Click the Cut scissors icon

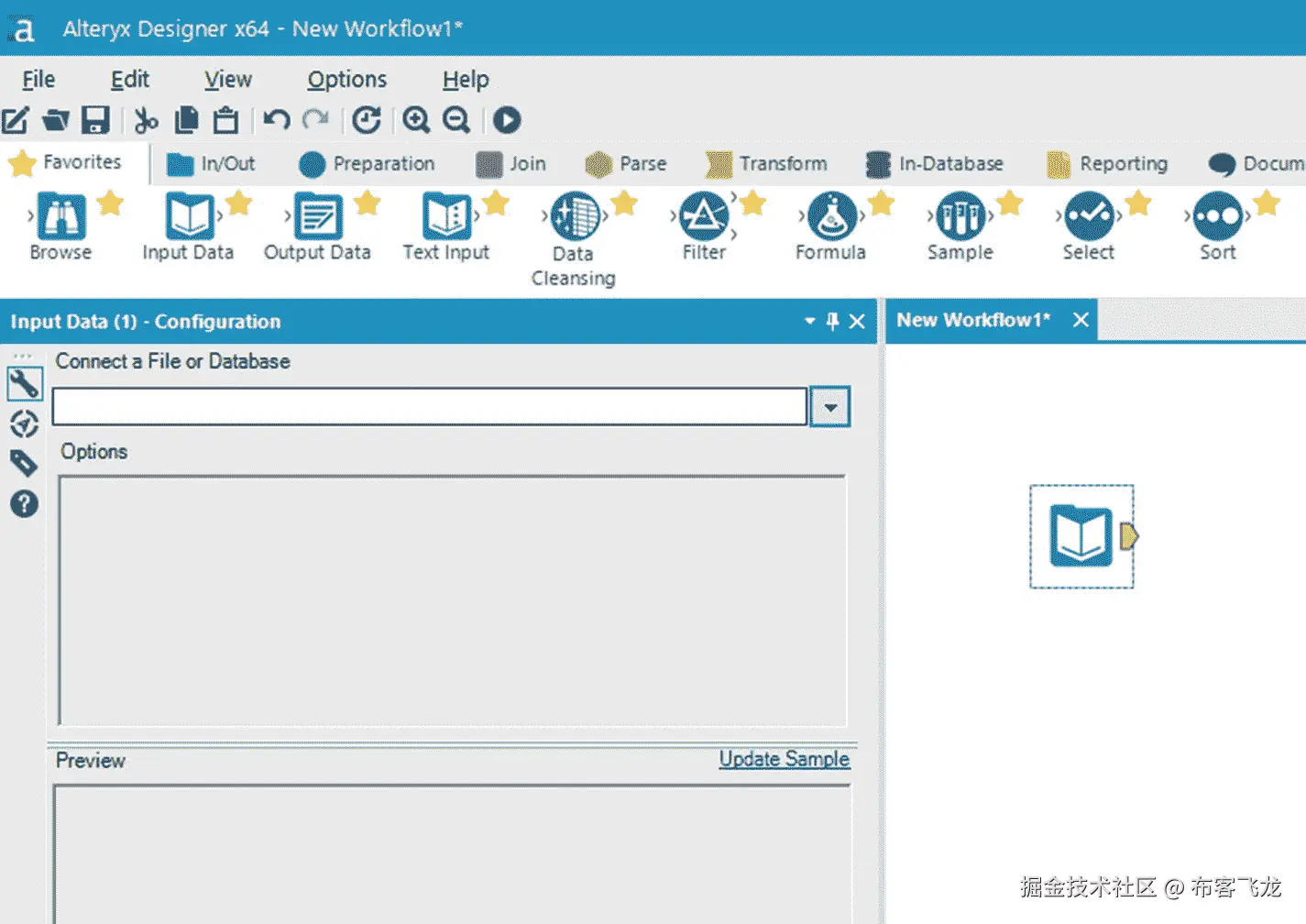pos(146,120)
